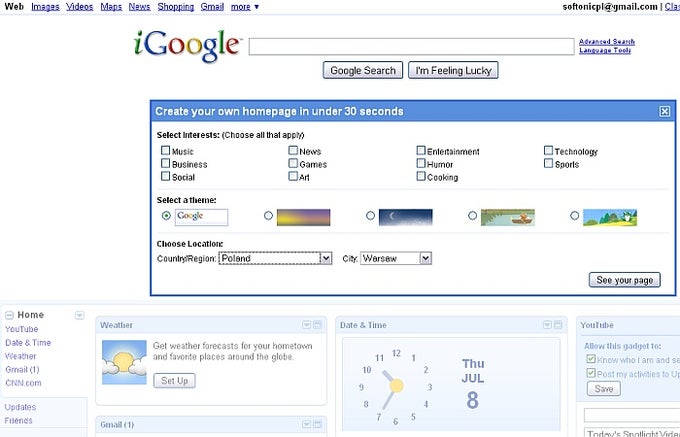Click the iGoogle logo
Viewport: 680px width, 437px height.
point(187,46)
